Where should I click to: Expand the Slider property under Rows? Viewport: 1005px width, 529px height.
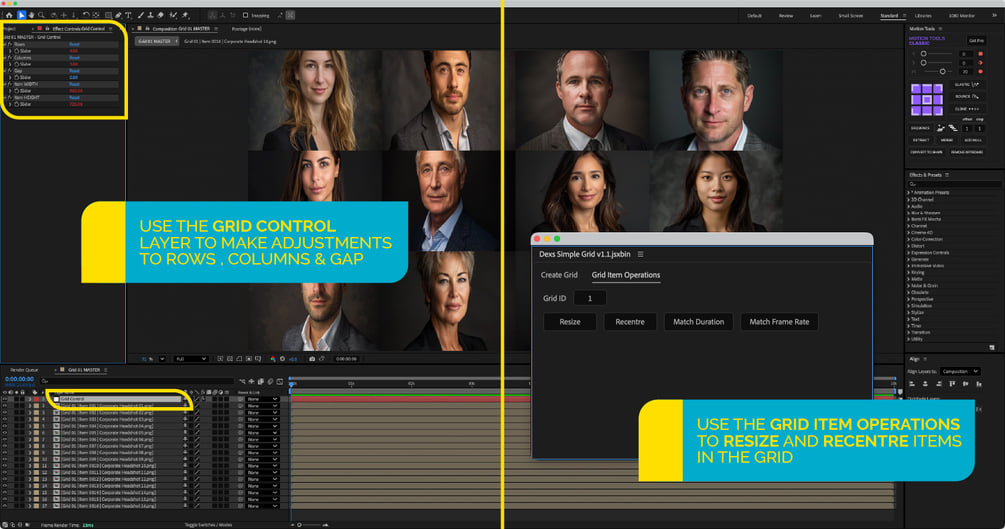pyautogui.click(x=10, y=51)
